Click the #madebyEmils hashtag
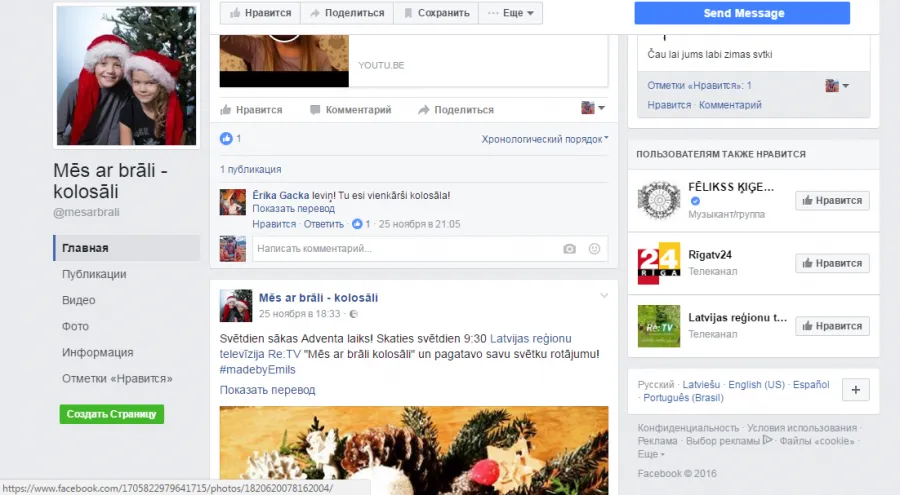 click(257, 370)
